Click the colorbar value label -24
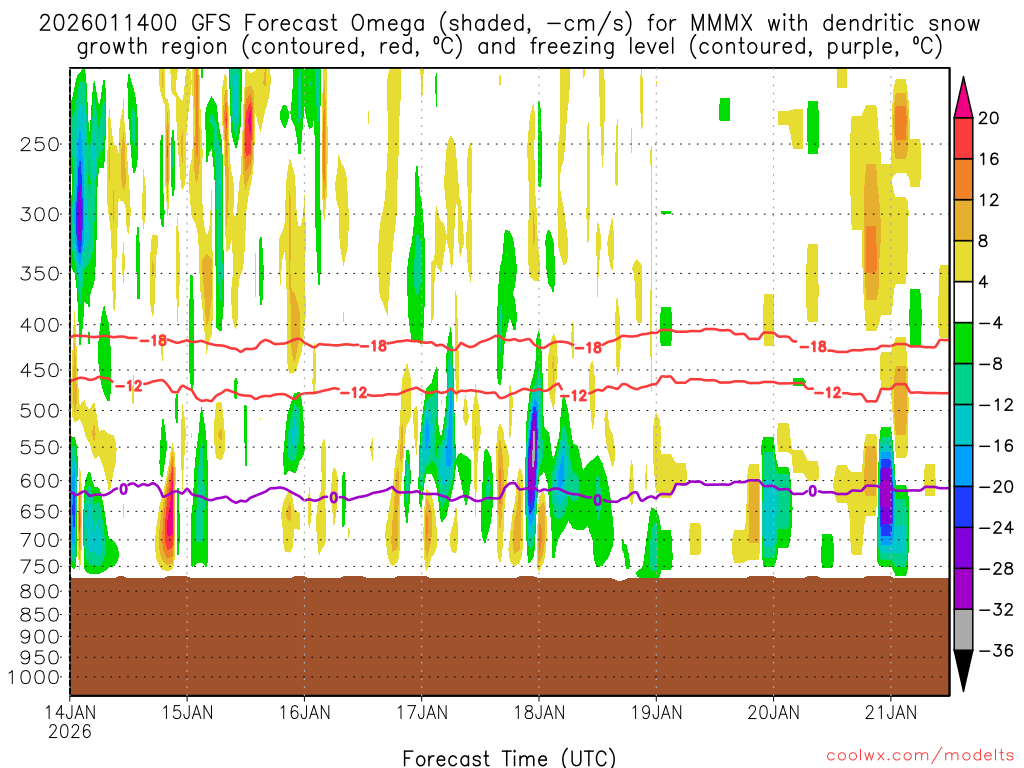 (x=996, y=528)
